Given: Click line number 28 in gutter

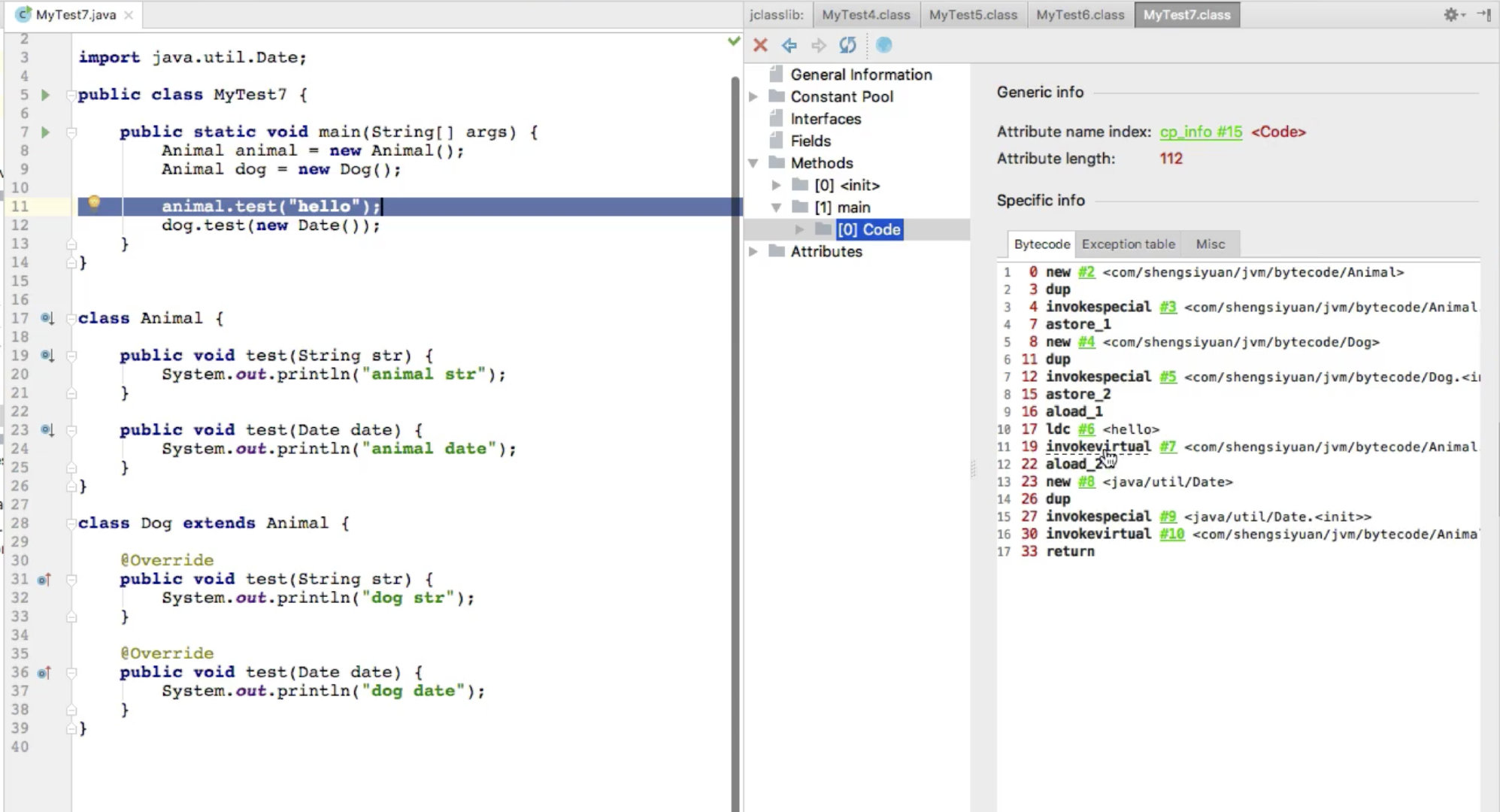Looking at the screenshot, I should (x=20, y=523).
